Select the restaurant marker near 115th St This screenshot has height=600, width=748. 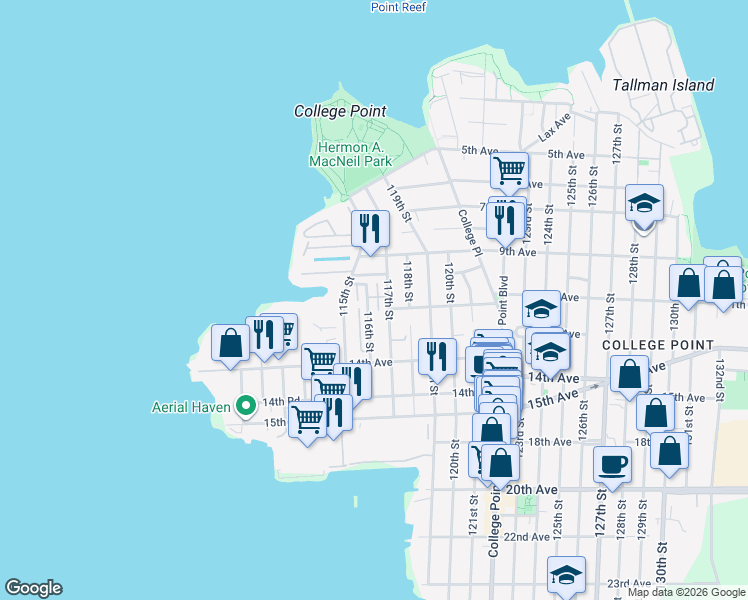(370, 229)
